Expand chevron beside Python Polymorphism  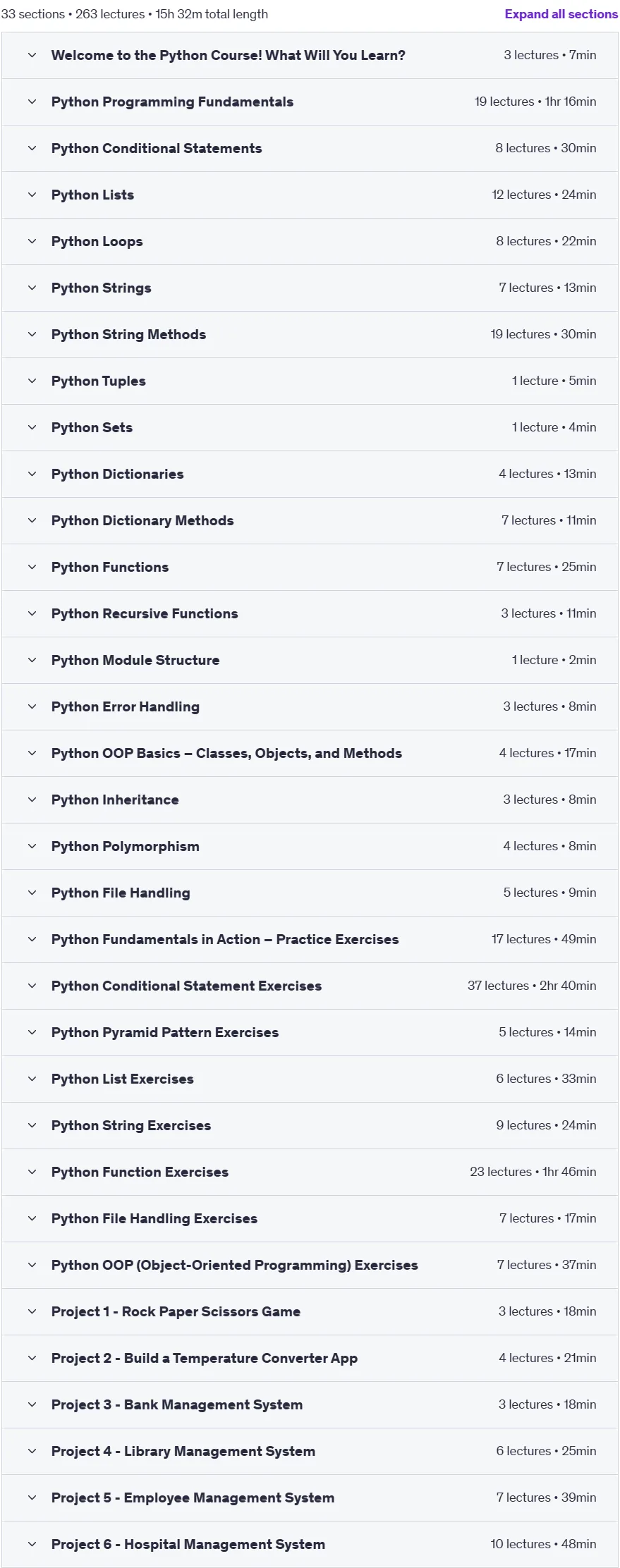[32, 846]
